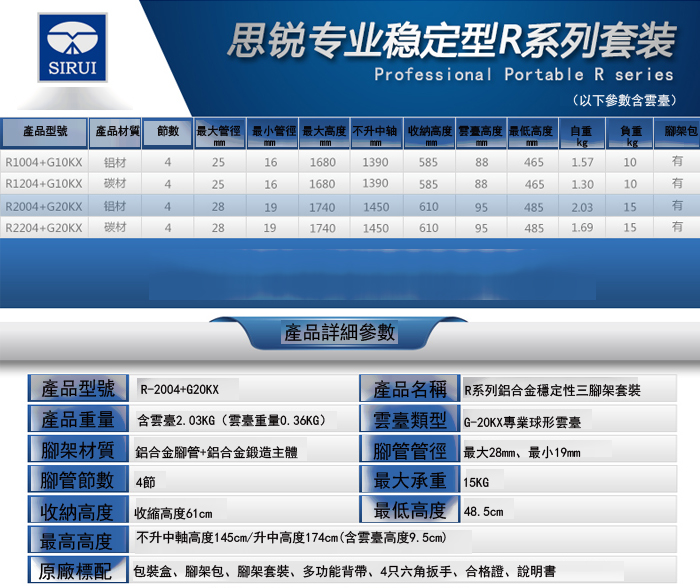
Task: Click 1390 in the R1204+G10KX row
Action: click(x=375, y=183)
